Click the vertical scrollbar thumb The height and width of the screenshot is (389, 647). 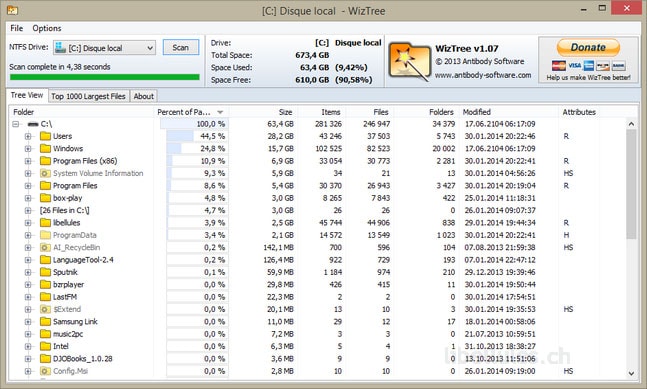(631, 184)
